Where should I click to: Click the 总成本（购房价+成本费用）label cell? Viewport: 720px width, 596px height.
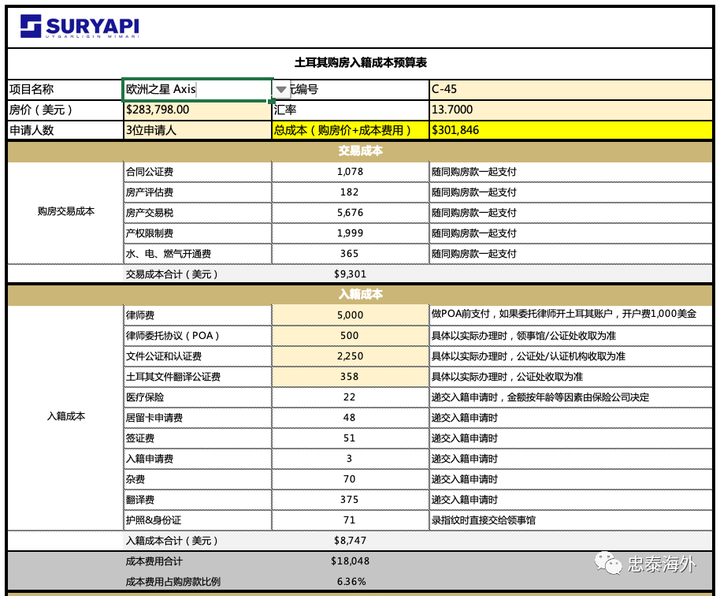click(x=350, y=130)
